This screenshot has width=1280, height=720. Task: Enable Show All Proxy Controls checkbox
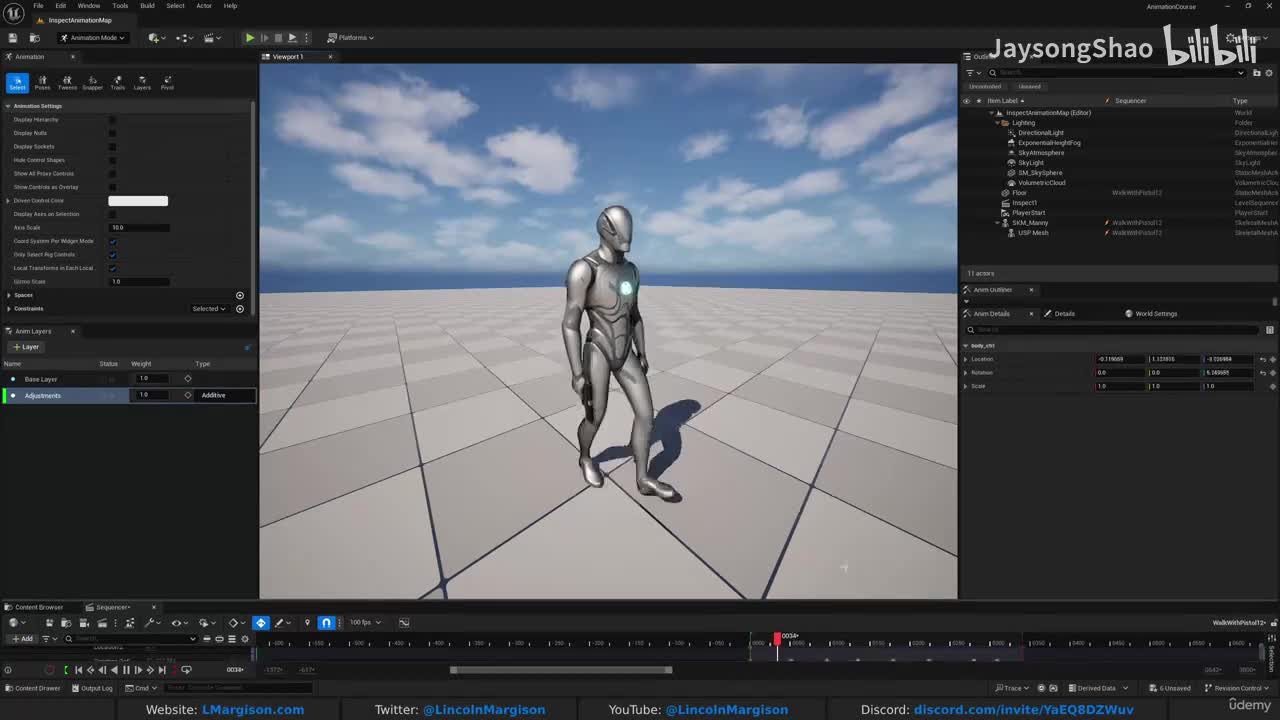pos(112,174)
